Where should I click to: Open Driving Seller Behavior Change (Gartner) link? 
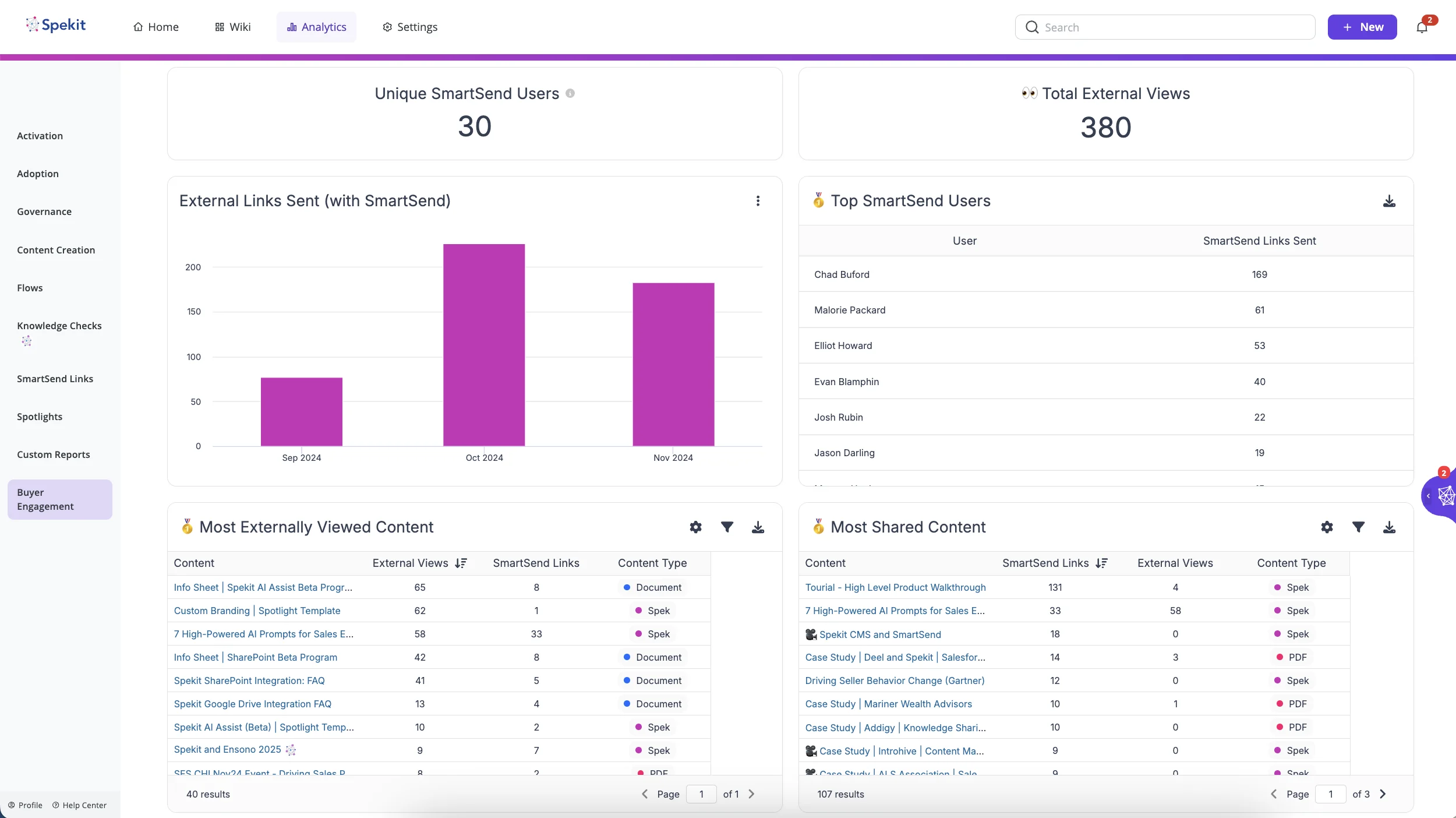click(x=895, y=681)
